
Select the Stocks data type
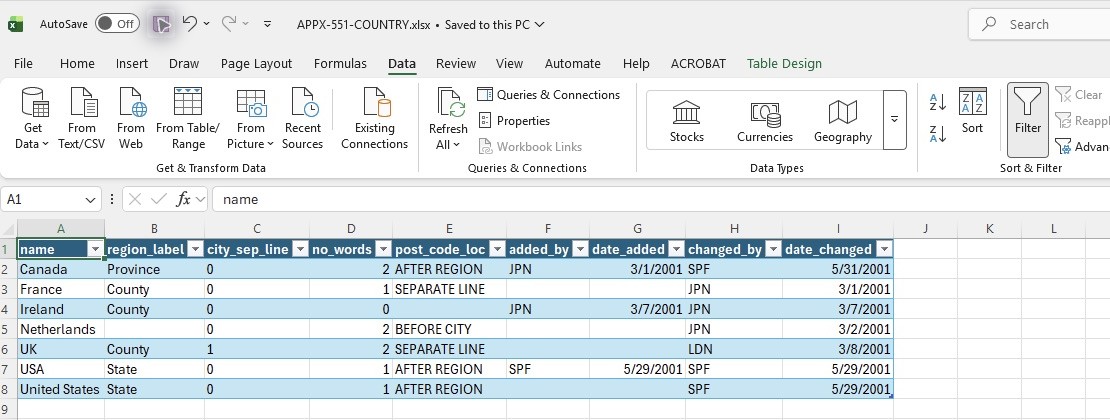click(687, 120)
